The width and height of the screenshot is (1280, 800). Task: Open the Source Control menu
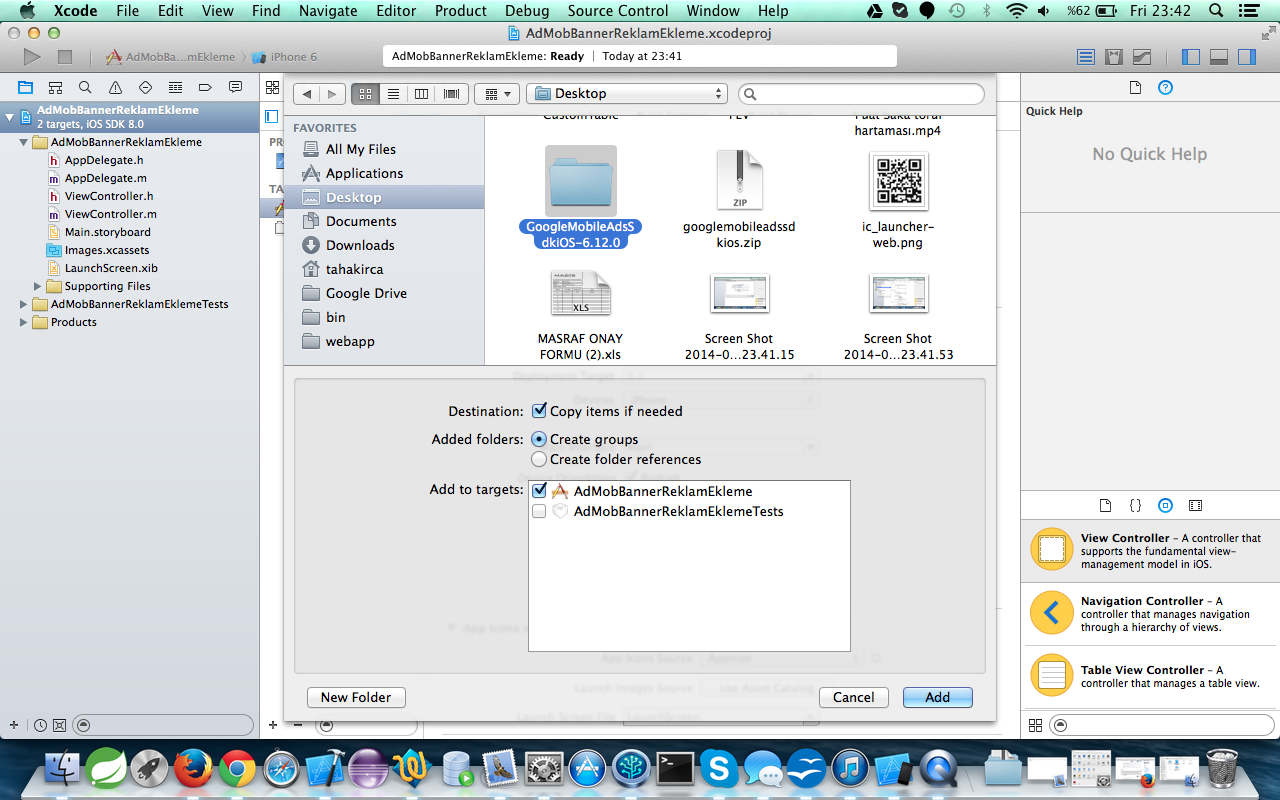(618, 11)
